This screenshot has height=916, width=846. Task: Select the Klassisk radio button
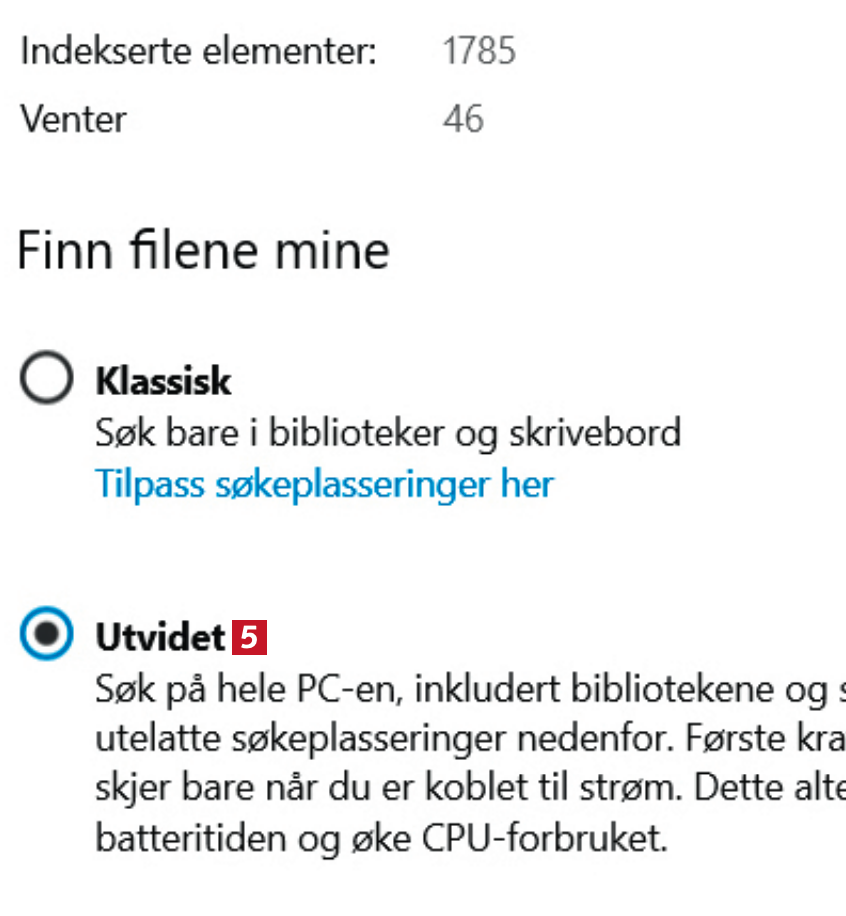(x=46, y=380)
